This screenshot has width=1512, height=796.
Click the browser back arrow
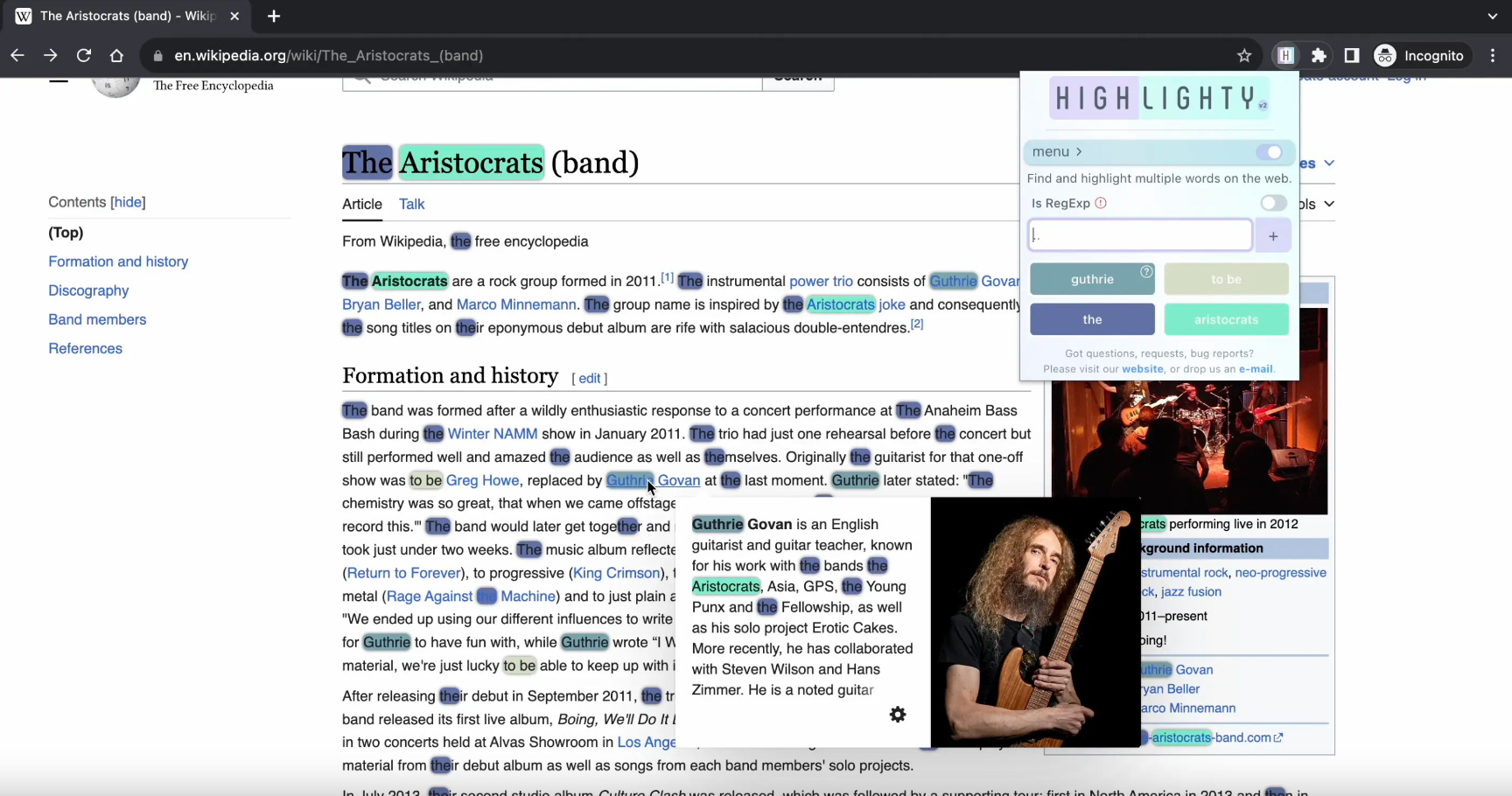(x=17, y=55)
